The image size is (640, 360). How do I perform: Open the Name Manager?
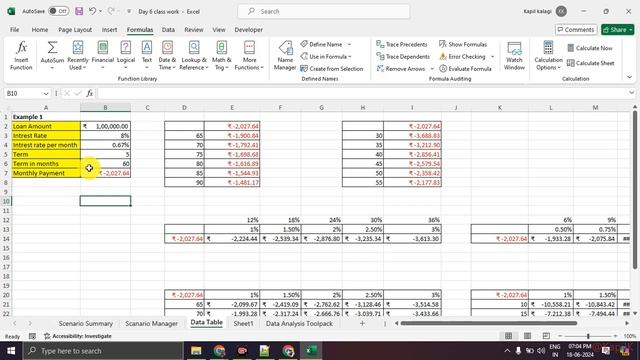[285, 56]
